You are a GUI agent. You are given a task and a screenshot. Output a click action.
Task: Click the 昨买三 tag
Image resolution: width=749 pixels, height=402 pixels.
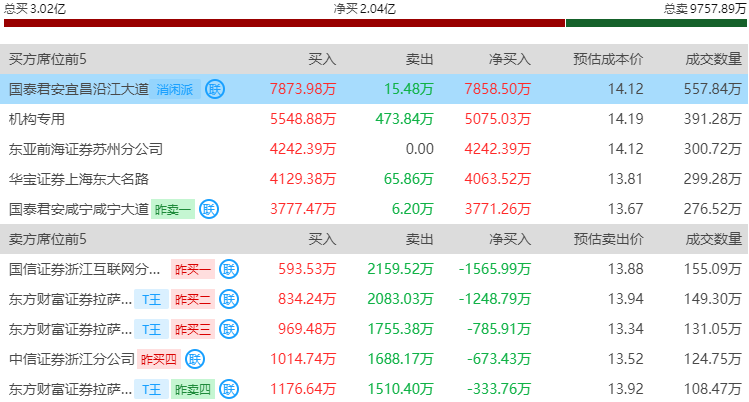[193, 329]
